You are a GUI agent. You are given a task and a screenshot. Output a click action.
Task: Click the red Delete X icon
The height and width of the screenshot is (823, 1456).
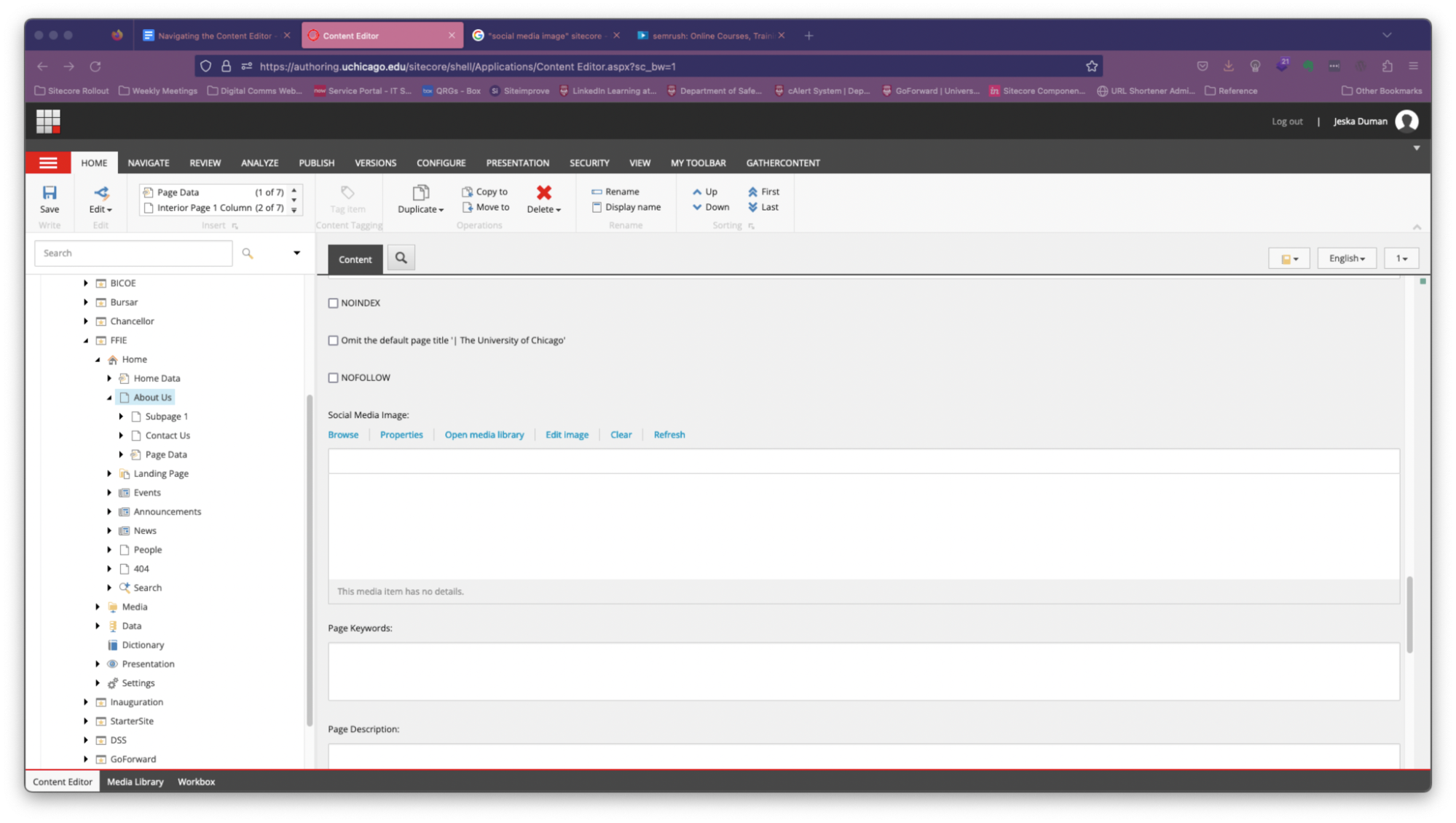tap(543, 192)
